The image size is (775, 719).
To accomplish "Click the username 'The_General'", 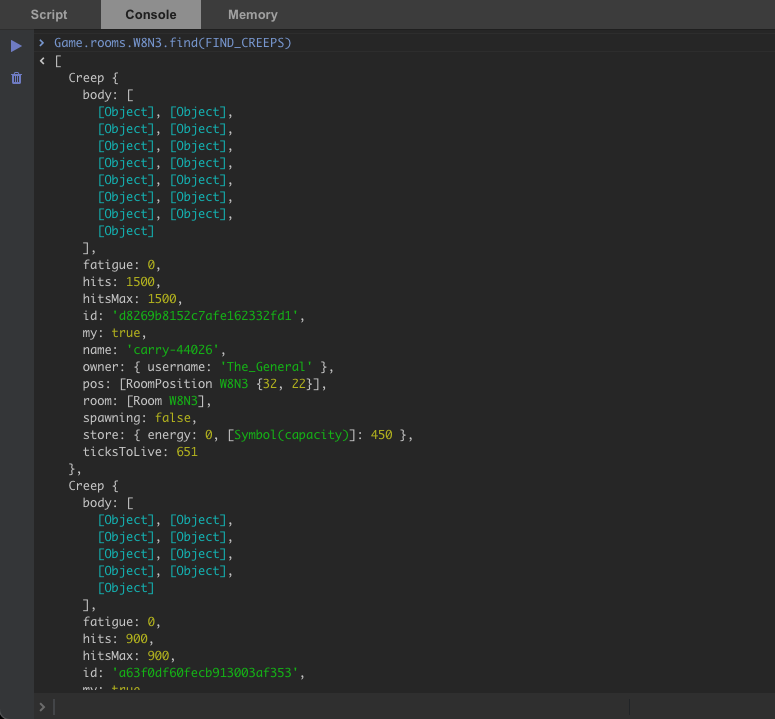I will (x=266, y=367).
